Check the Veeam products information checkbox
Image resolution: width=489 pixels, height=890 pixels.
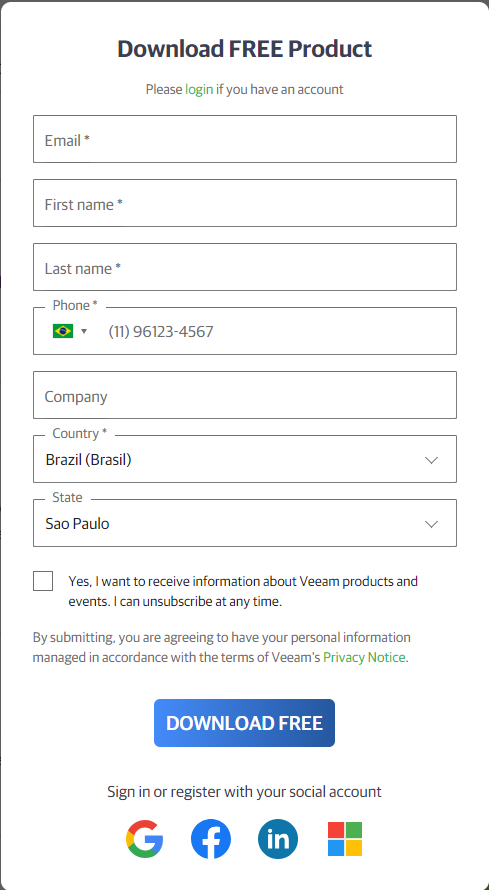tap(43, 581)
